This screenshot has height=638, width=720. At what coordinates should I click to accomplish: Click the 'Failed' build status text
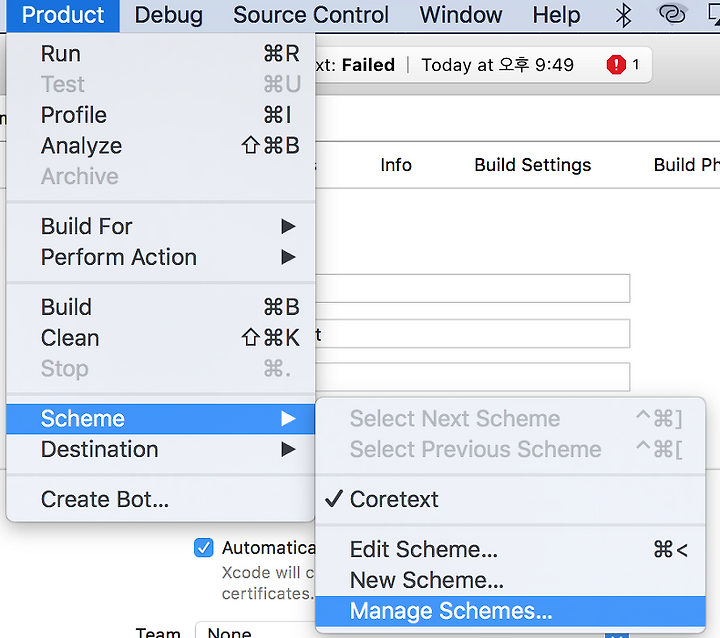[368, 65]
